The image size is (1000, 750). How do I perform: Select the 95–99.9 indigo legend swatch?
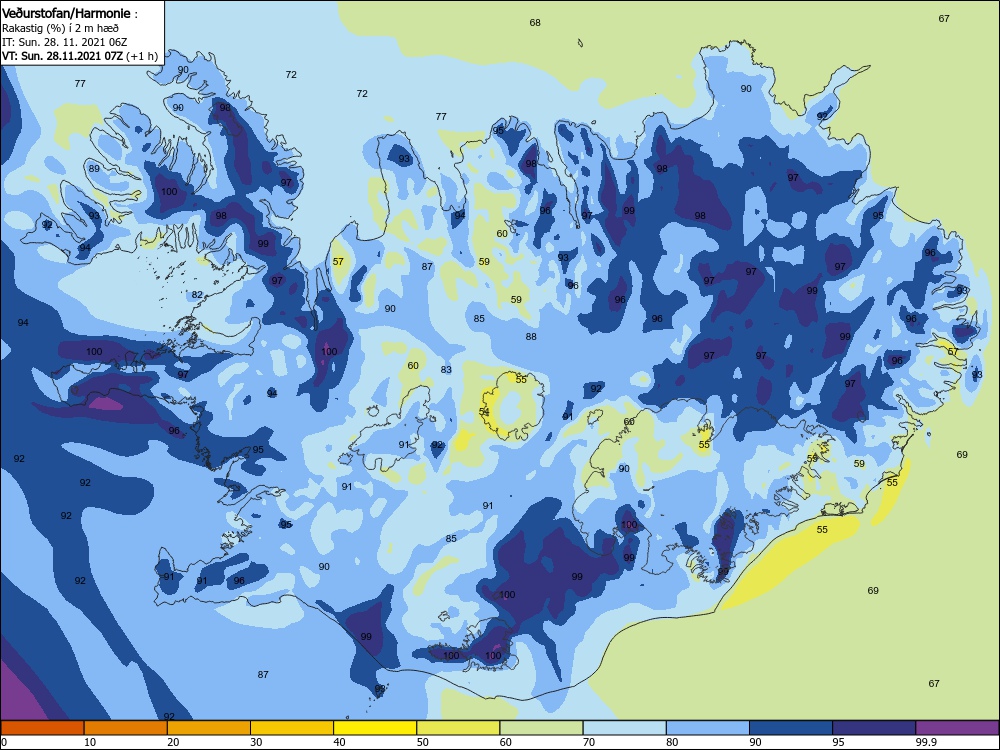(x=874, y=728)
